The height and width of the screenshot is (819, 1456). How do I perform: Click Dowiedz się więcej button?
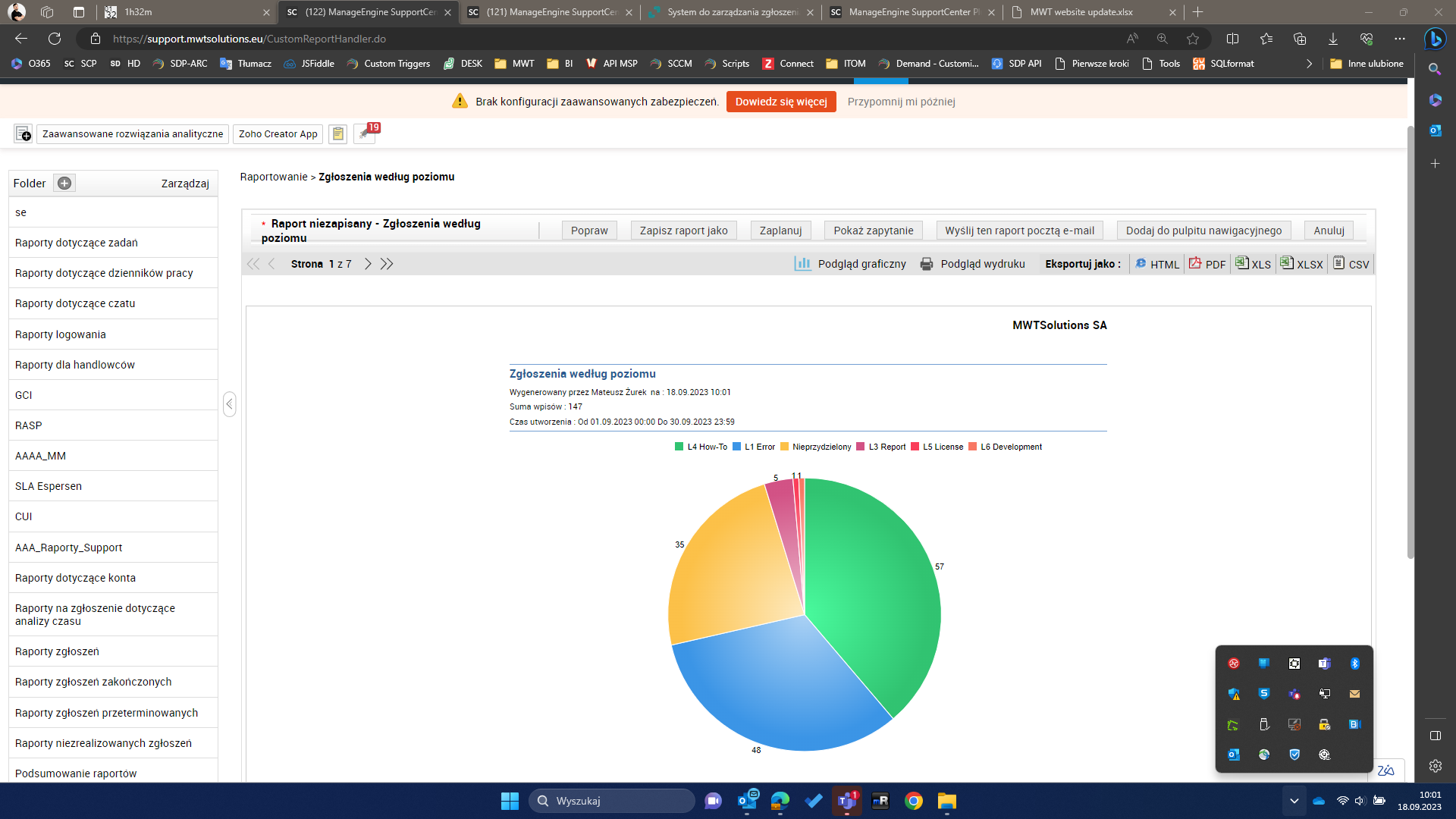[780, 102]
